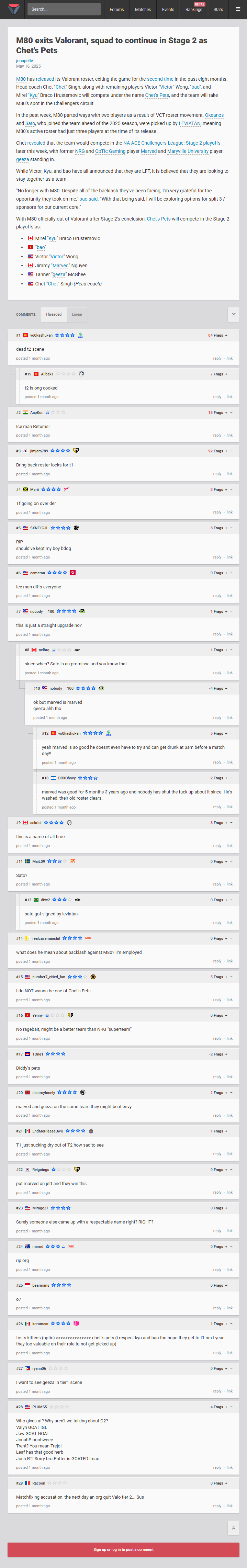Click reply under comment #7
Viewport: 247px width, 1568px height.
pyautogui.click(x=217, y=634)
